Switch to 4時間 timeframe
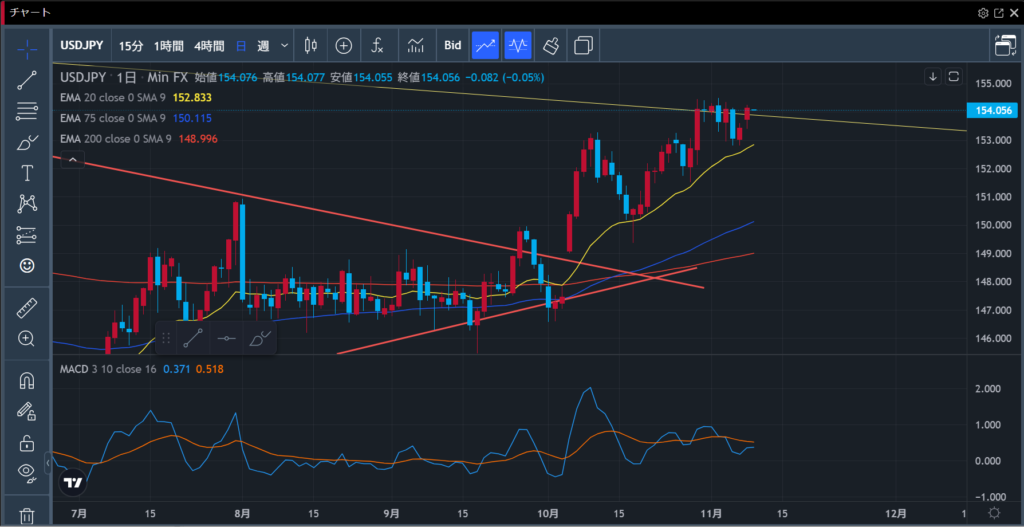1024x527 pixels. [209, 45]
